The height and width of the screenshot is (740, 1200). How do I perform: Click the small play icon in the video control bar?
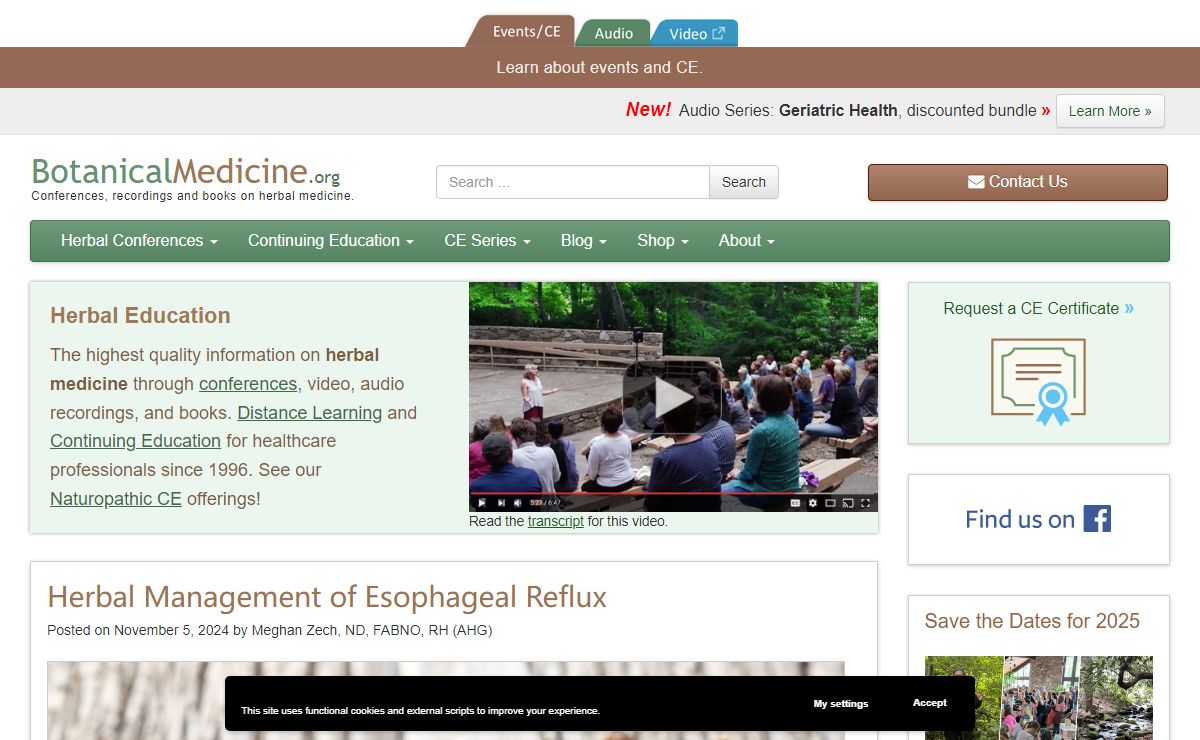tap(481, 503)
